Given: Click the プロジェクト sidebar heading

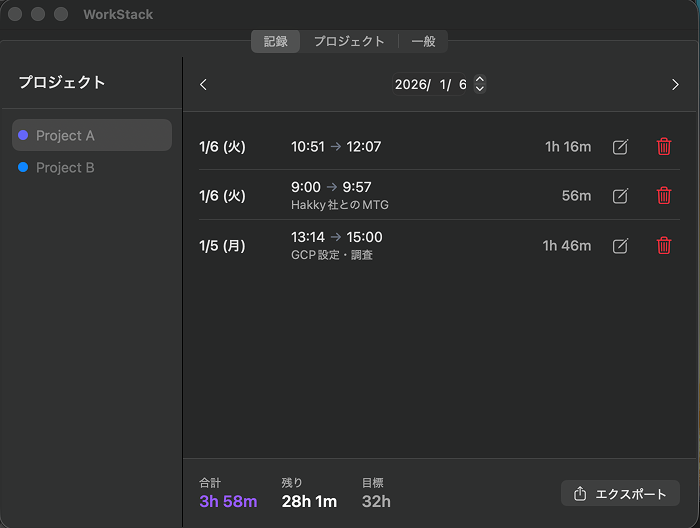Looking at the screenshot, I should pos(62,82).
